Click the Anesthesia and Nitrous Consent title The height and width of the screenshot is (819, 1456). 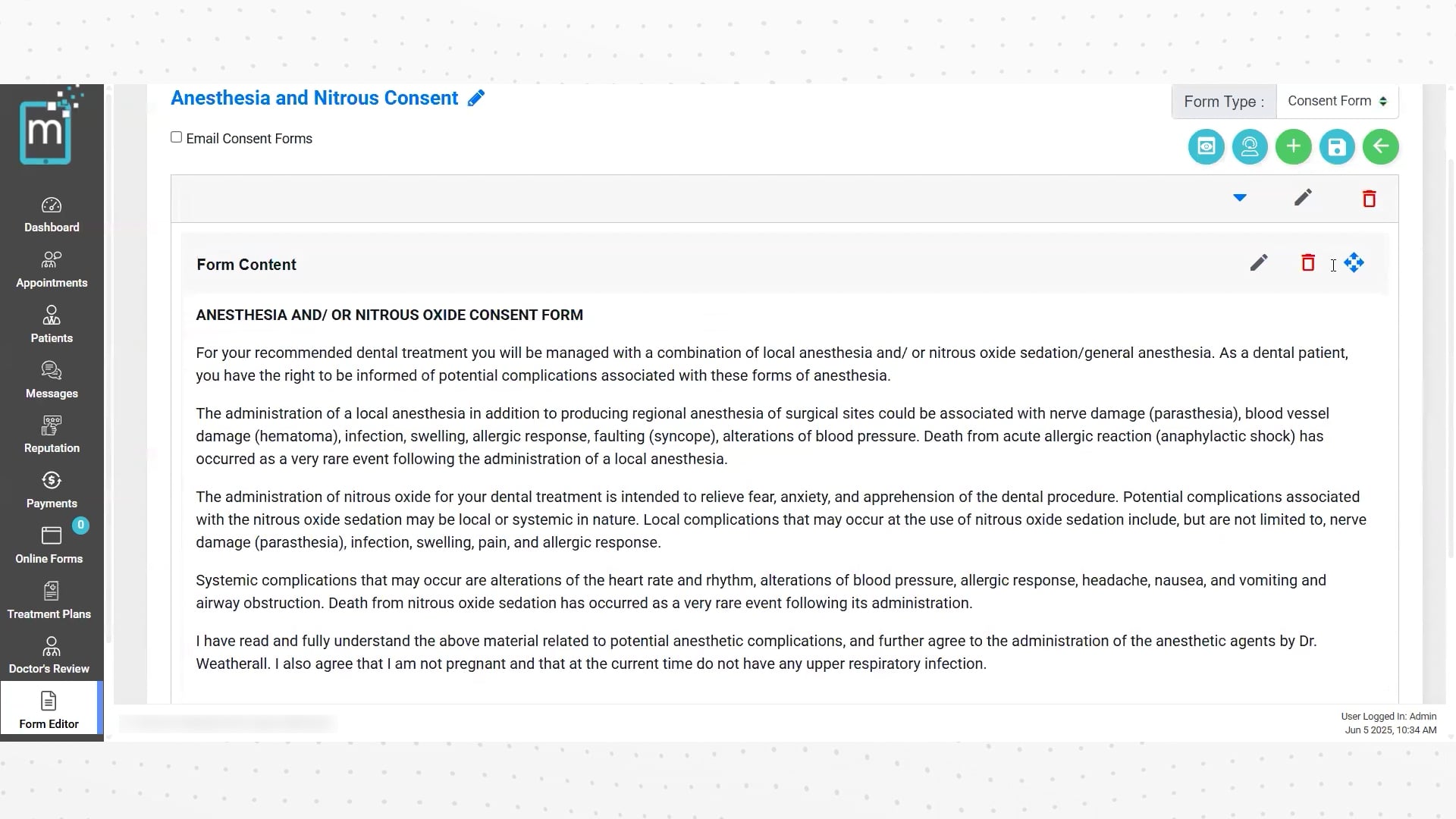click(x=314, y=99)
